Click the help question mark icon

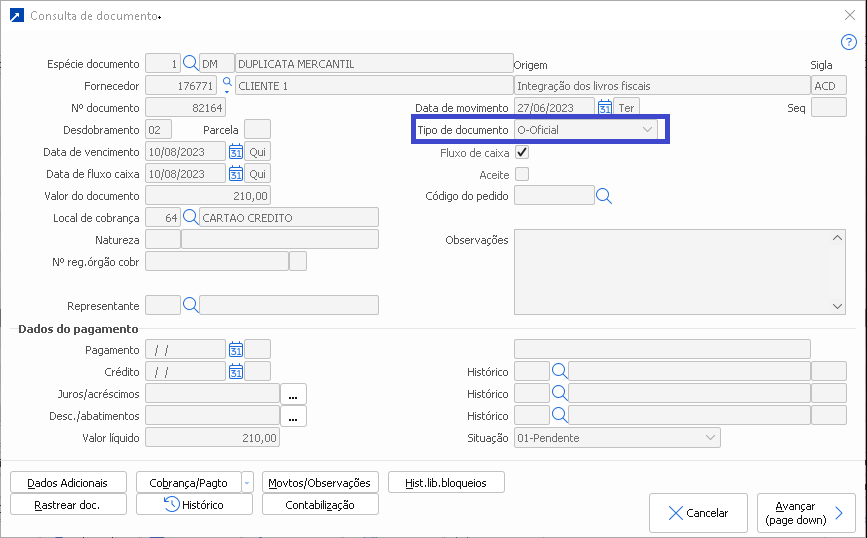[x=849, y=42]
